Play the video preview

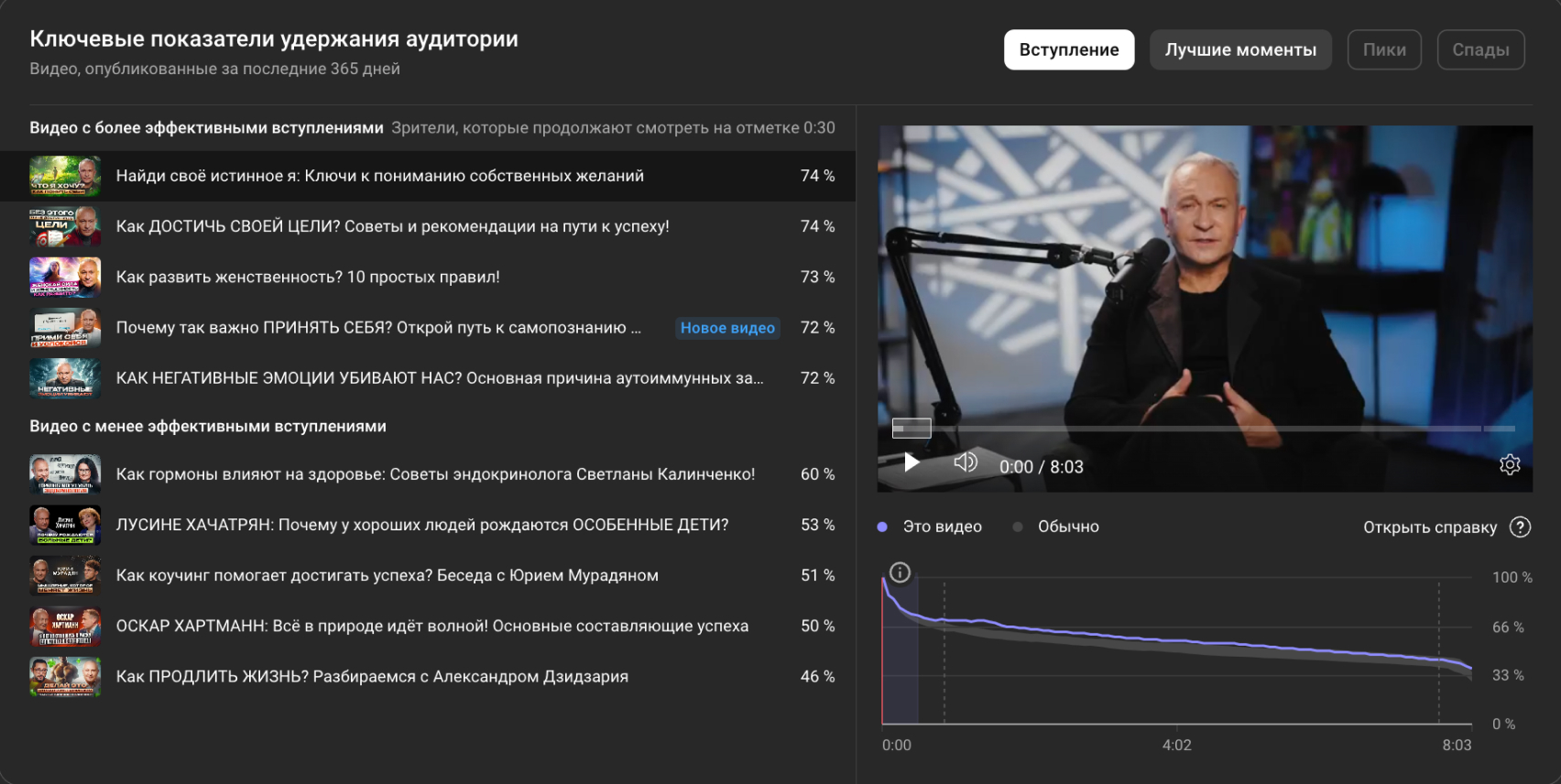911,463
